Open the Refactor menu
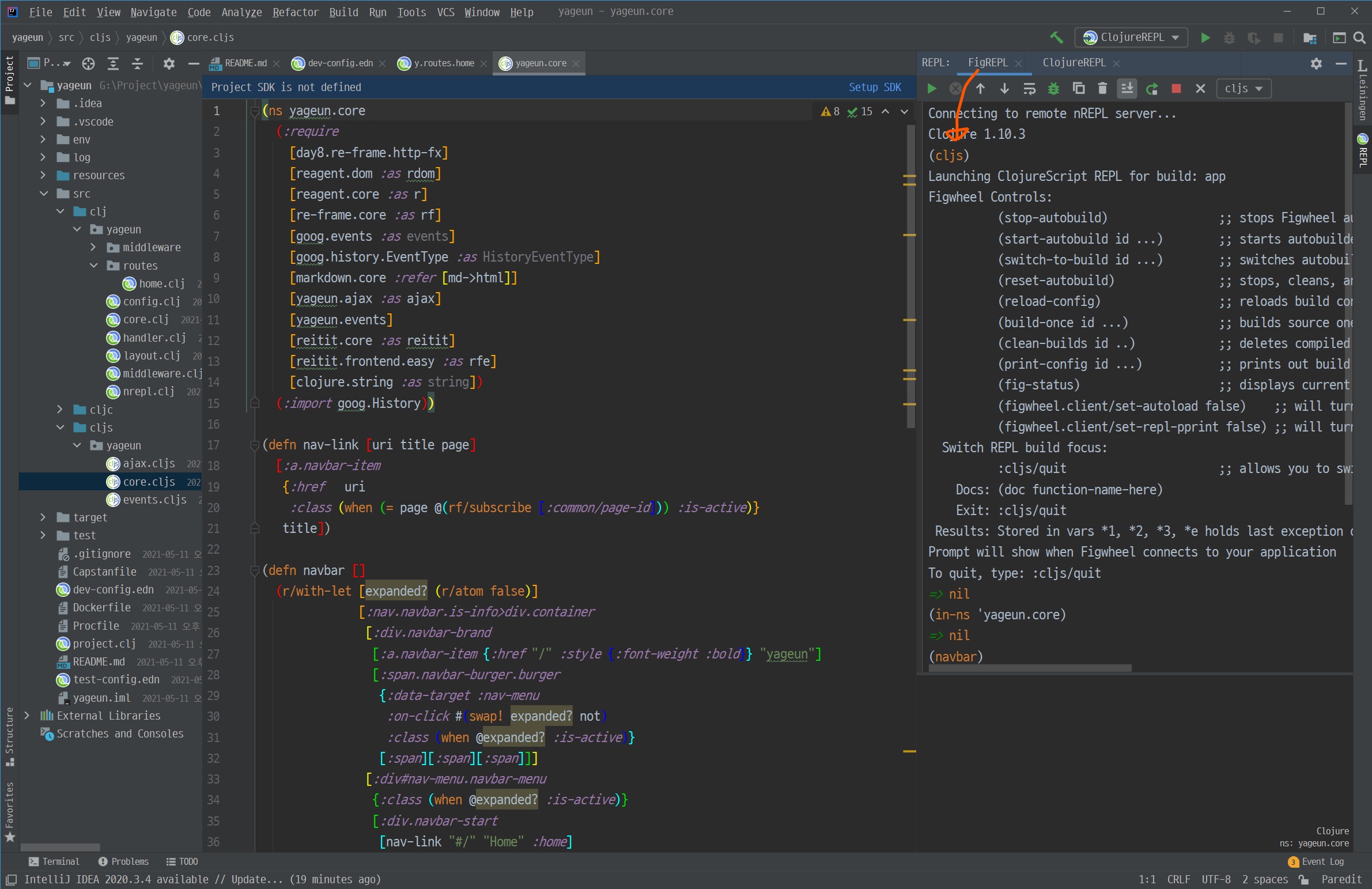 295,12
